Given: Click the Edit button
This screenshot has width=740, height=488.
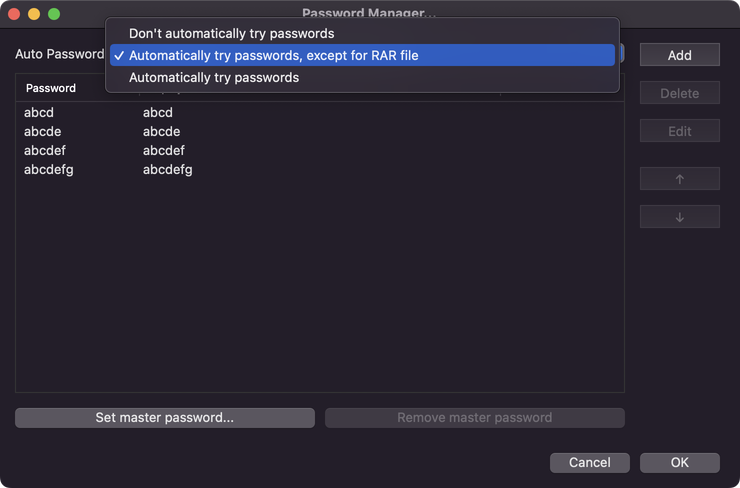Looking at the screenshot, I should (x=679, y=131).
